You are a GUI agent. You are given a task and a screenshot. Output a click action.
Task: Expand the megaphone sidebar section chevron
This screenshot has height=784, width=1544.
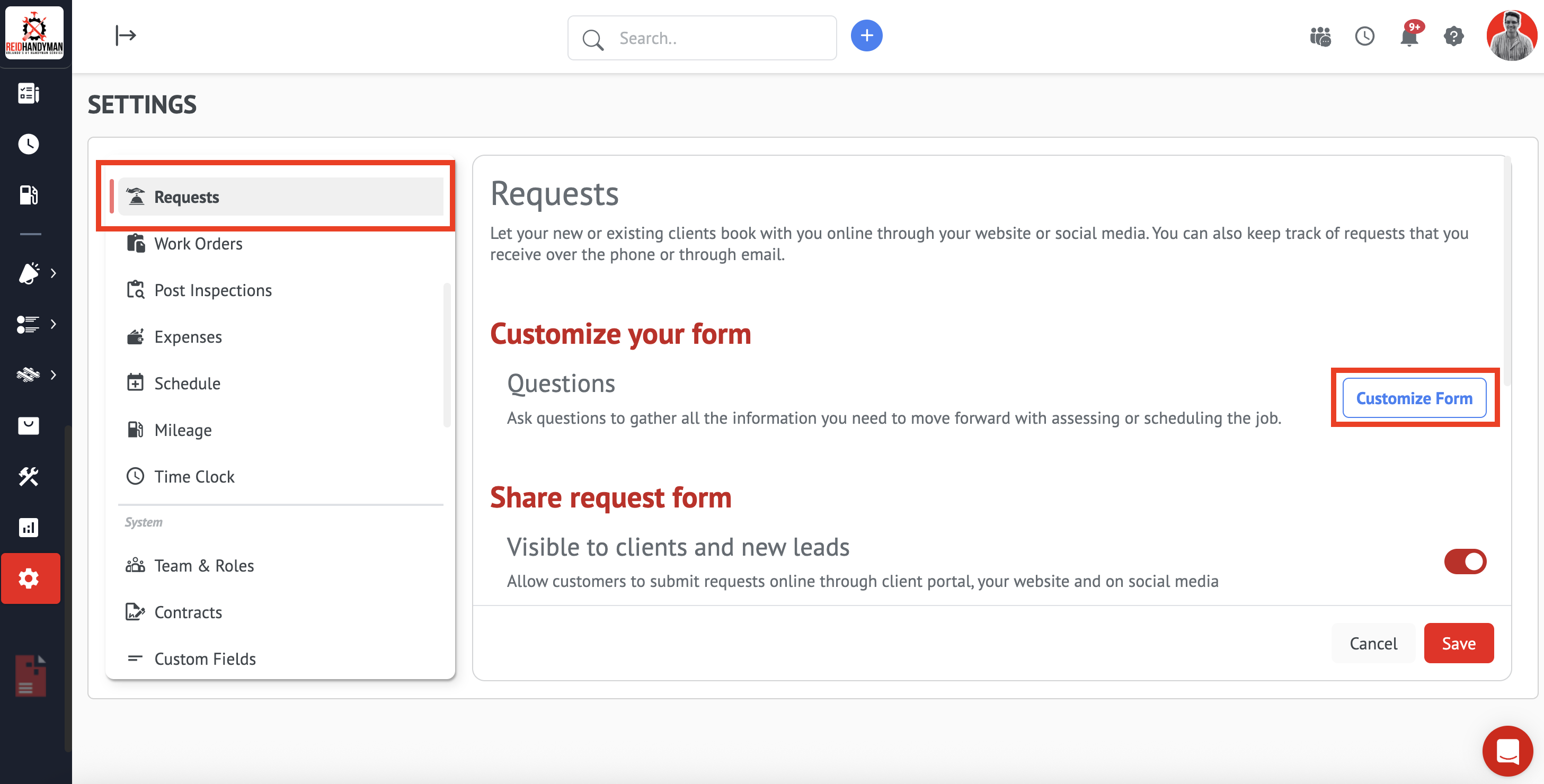pos(54,273)
